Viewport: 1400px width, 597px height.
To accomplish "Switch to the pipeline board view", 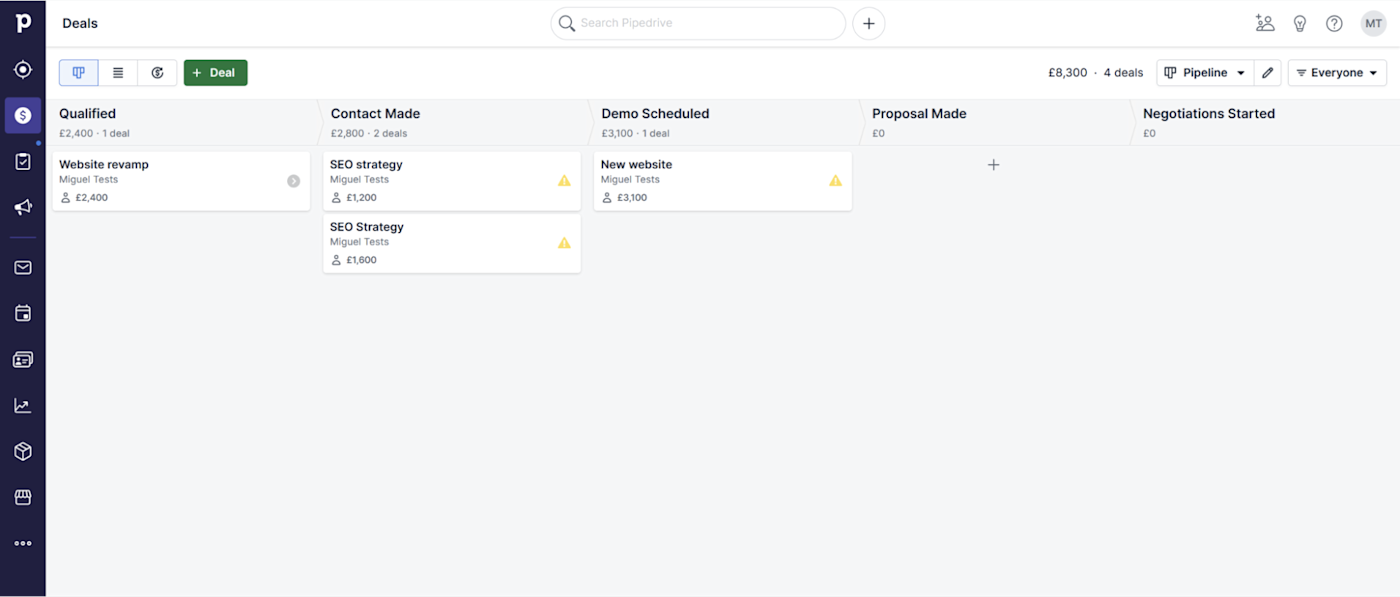I will pyautogui.click(x=79, y=73).
